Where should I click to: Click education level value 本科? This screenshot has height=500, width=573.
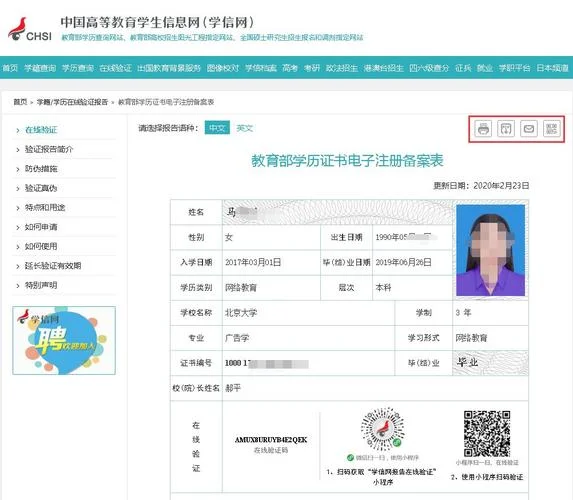[383, 288]
